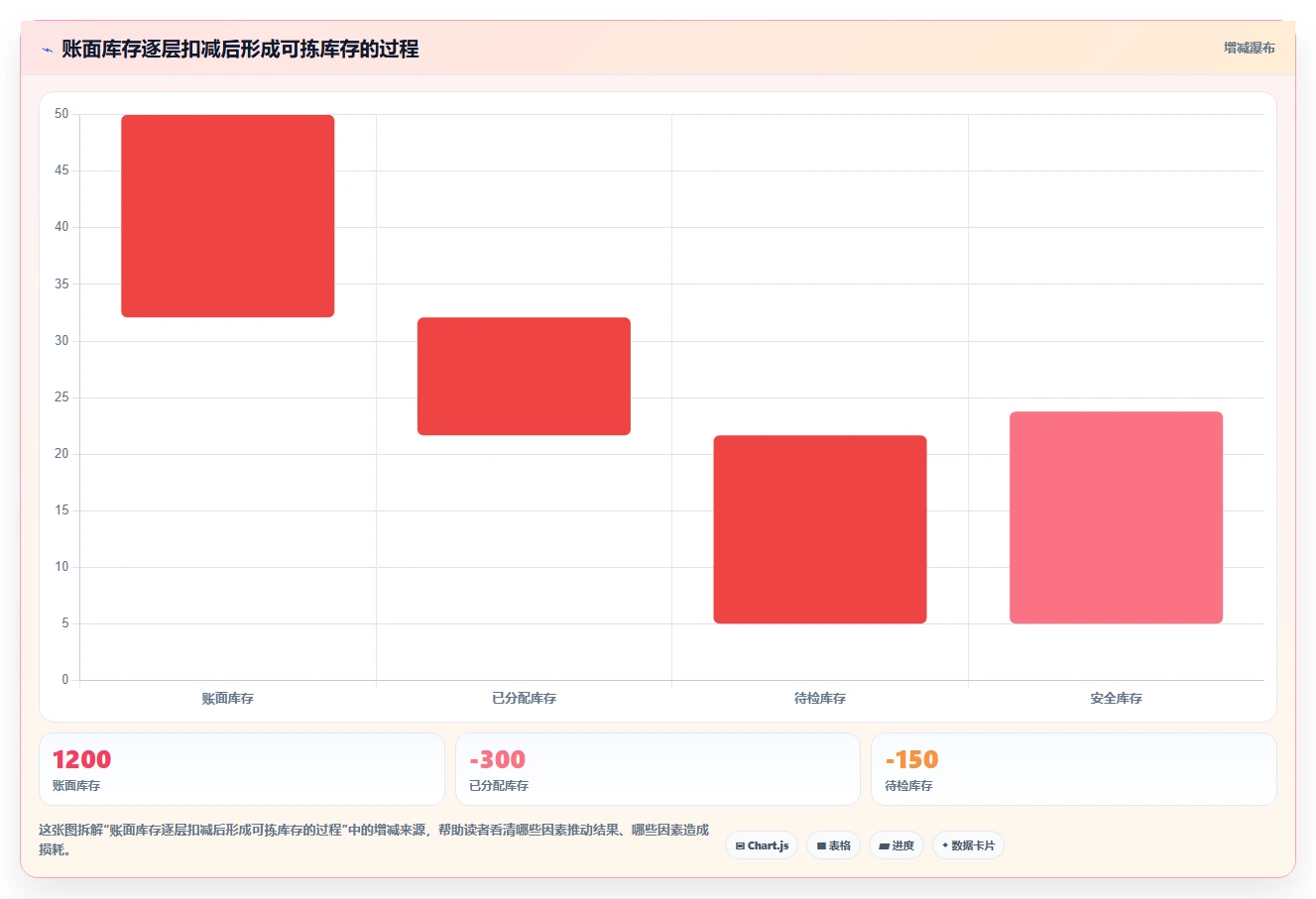Click the 安全库存 x-axis label
The width and height of the screenshot is (1316, 899).
tap(1116, 699)
